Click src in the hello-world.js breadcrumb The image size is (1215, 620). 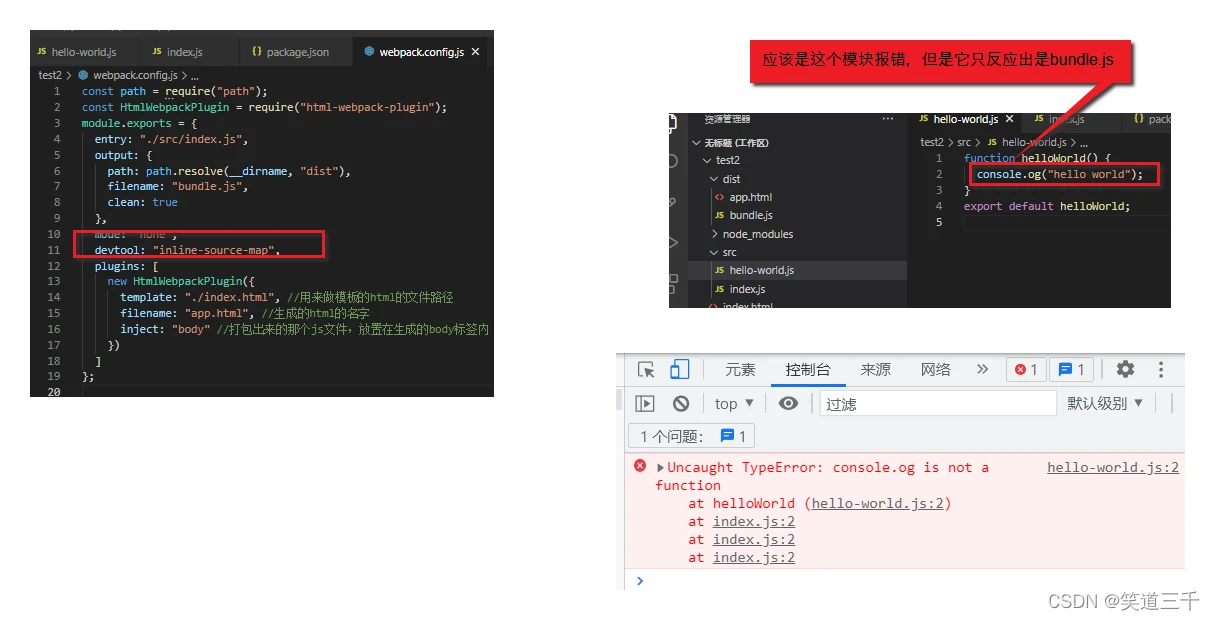coord(964,143)
